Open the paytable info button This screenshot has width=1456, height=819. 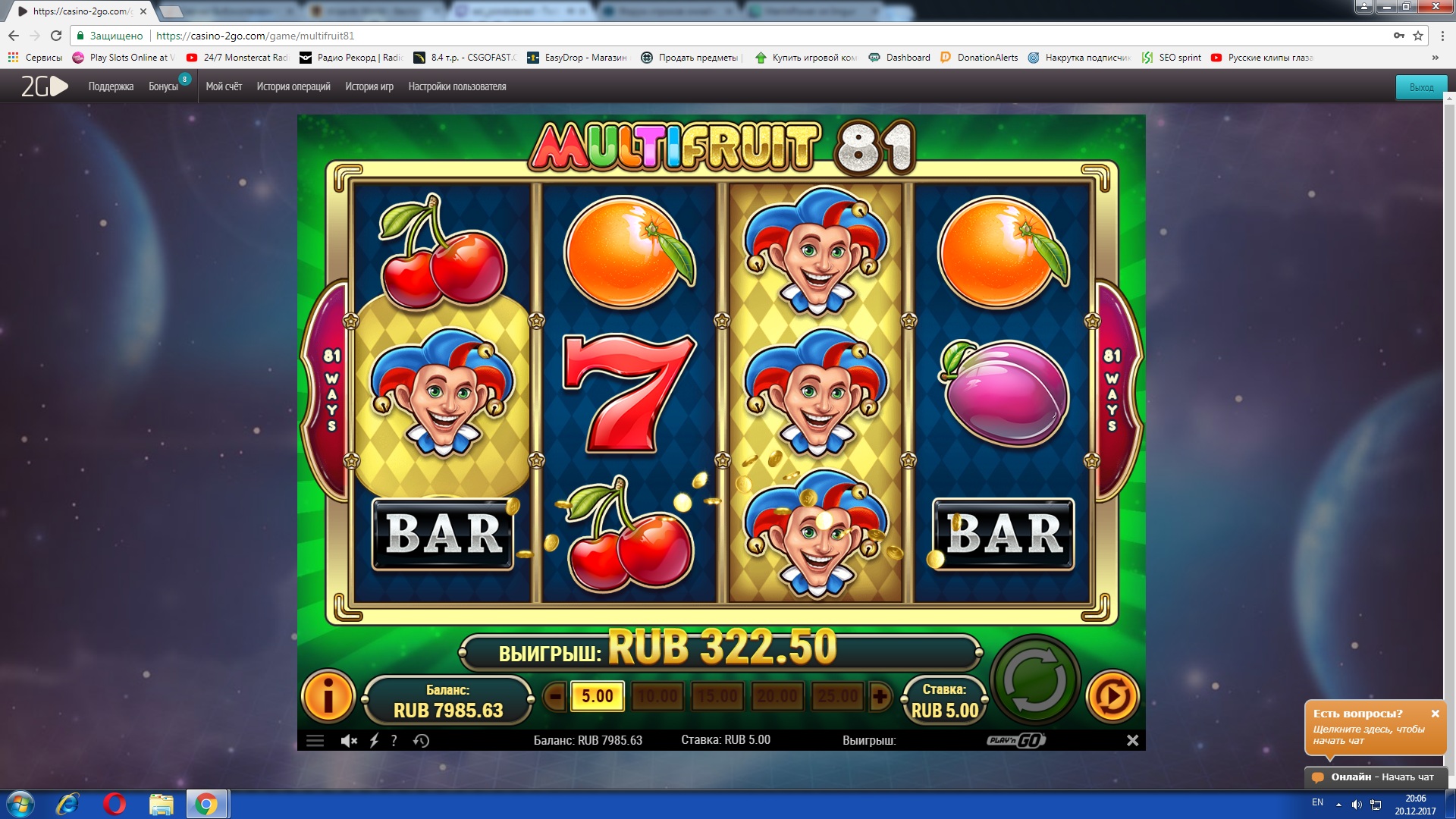[328, 695]
